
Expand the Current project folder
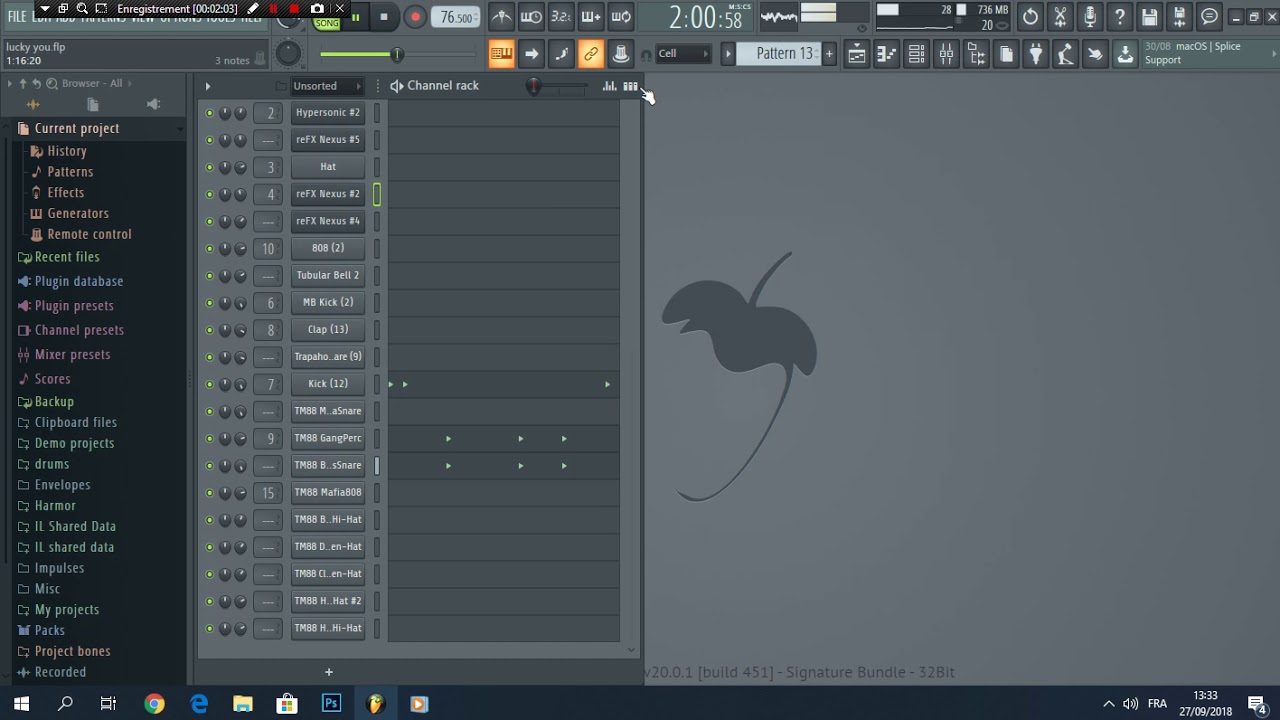click(77, 128)
